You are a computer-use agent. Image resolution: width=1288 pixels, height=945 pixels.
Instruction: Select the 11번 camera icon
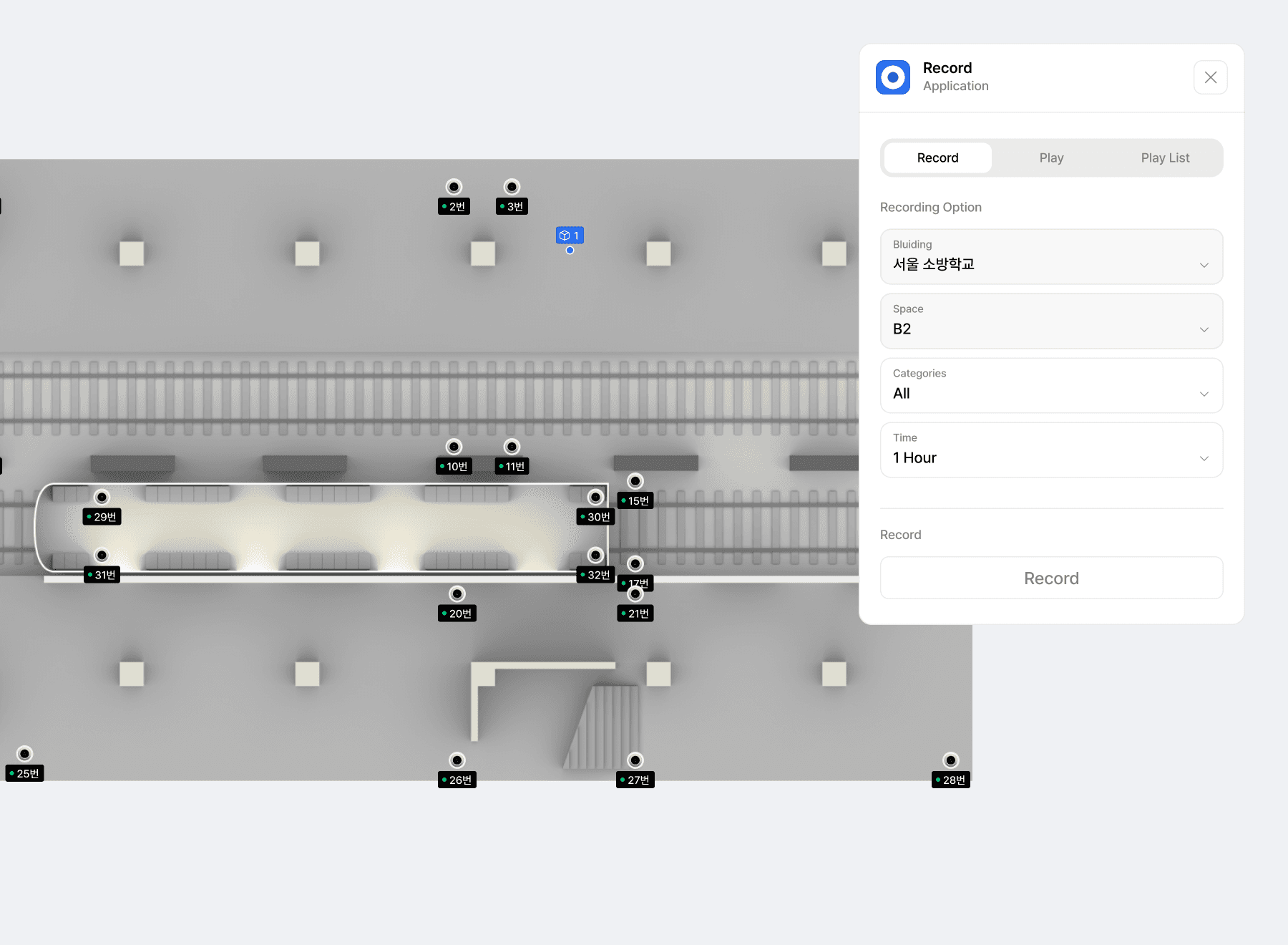(512, 447)
